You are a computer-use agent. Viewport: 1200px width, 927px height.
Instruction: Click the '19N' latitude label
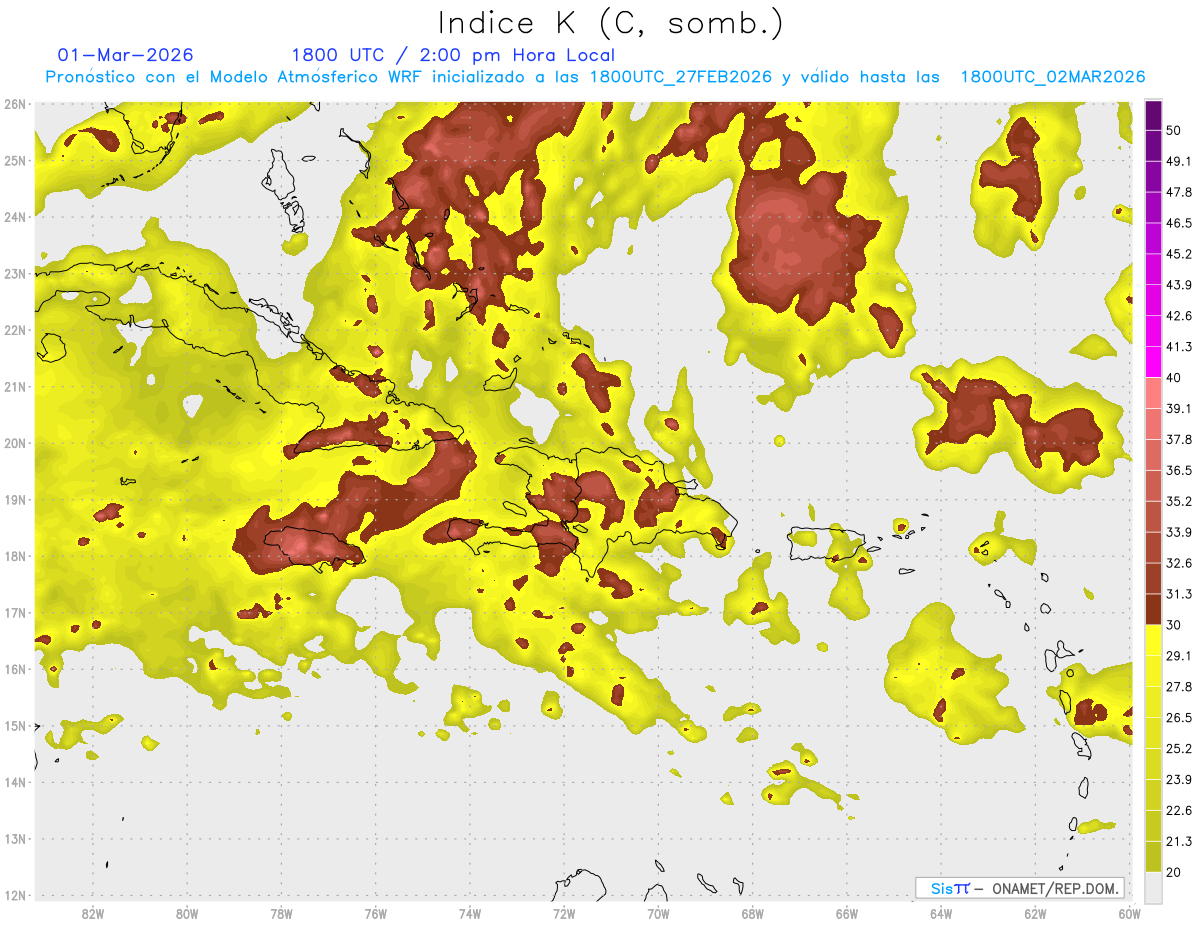pyautogui.click(x=15, y=499)
